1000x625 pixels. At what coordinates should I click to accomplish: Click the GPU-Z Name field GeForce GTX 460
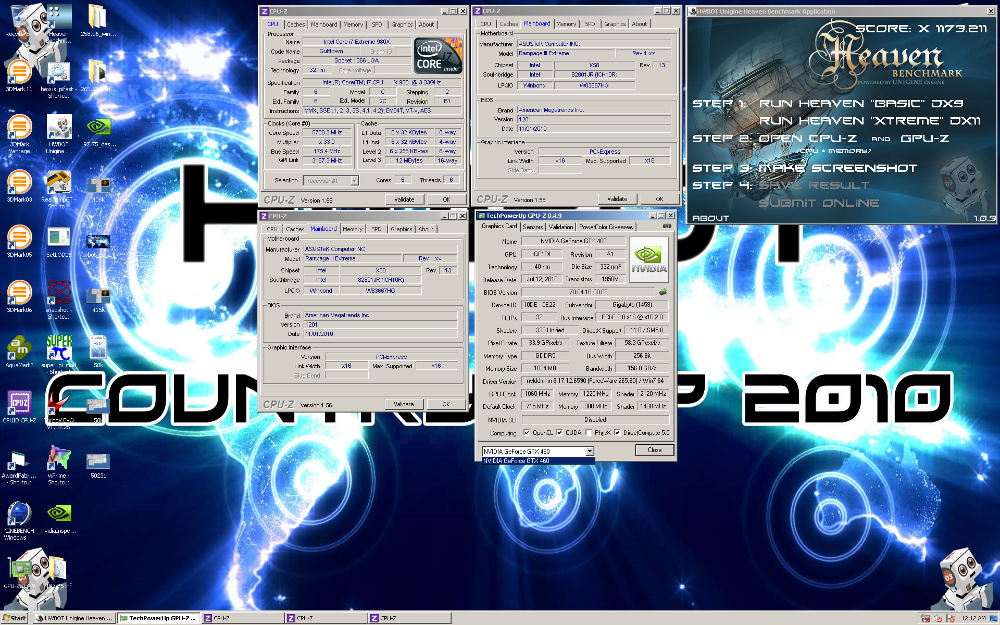573,241
